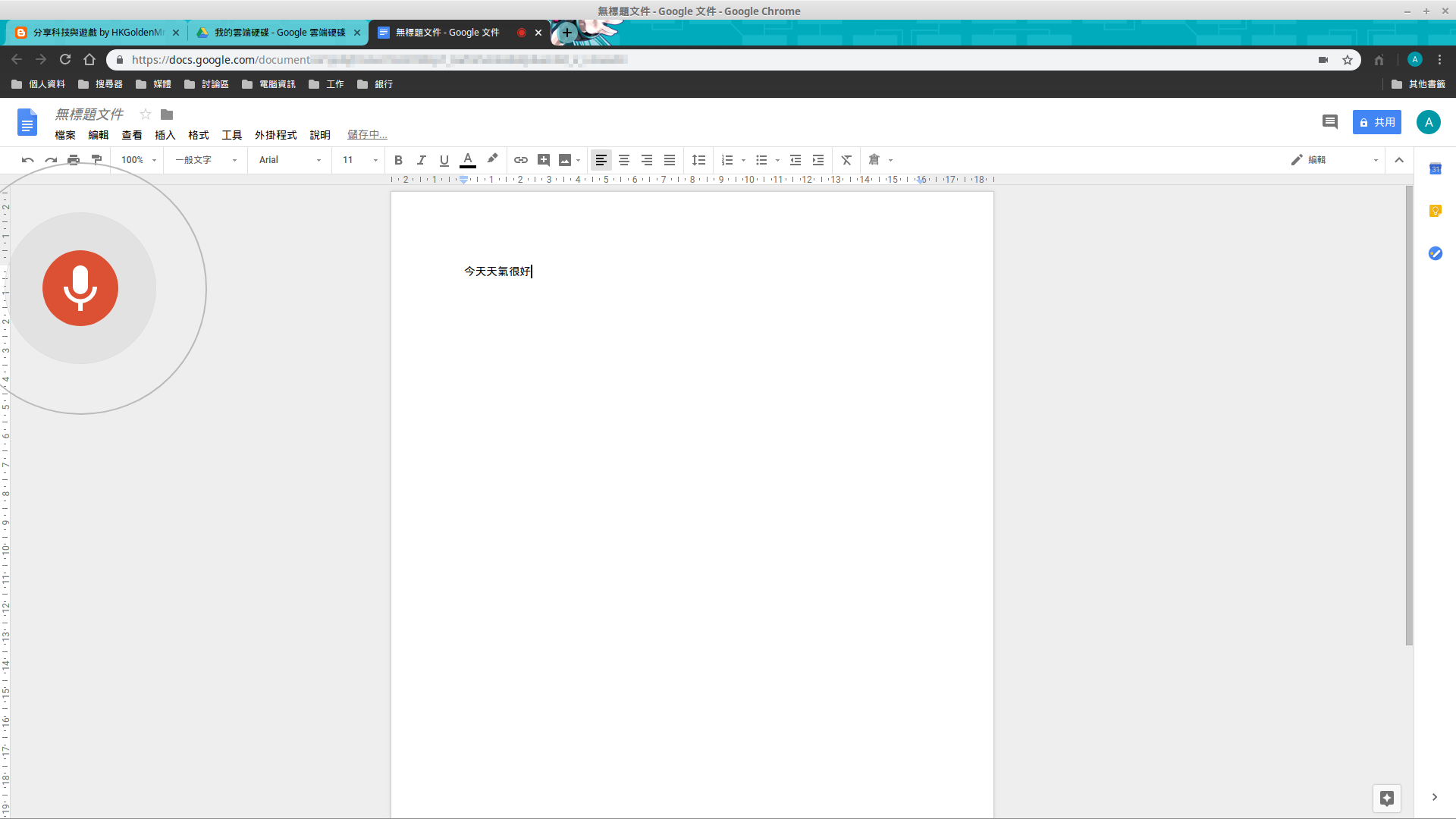Viewport: 1456px width, 819px height.
Task: Click the 儲存中... status link
Action: point(367,135)
